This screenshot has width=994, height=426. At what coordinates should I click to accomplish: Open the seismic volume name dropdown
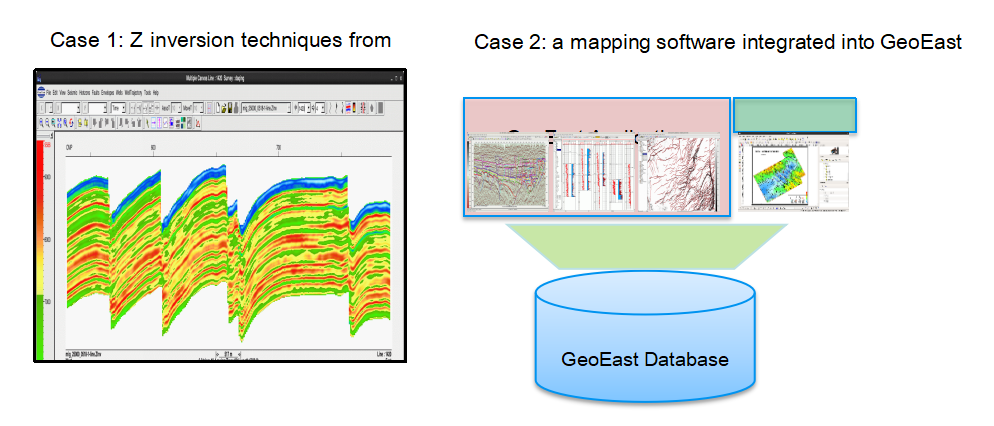click(266, 108)
